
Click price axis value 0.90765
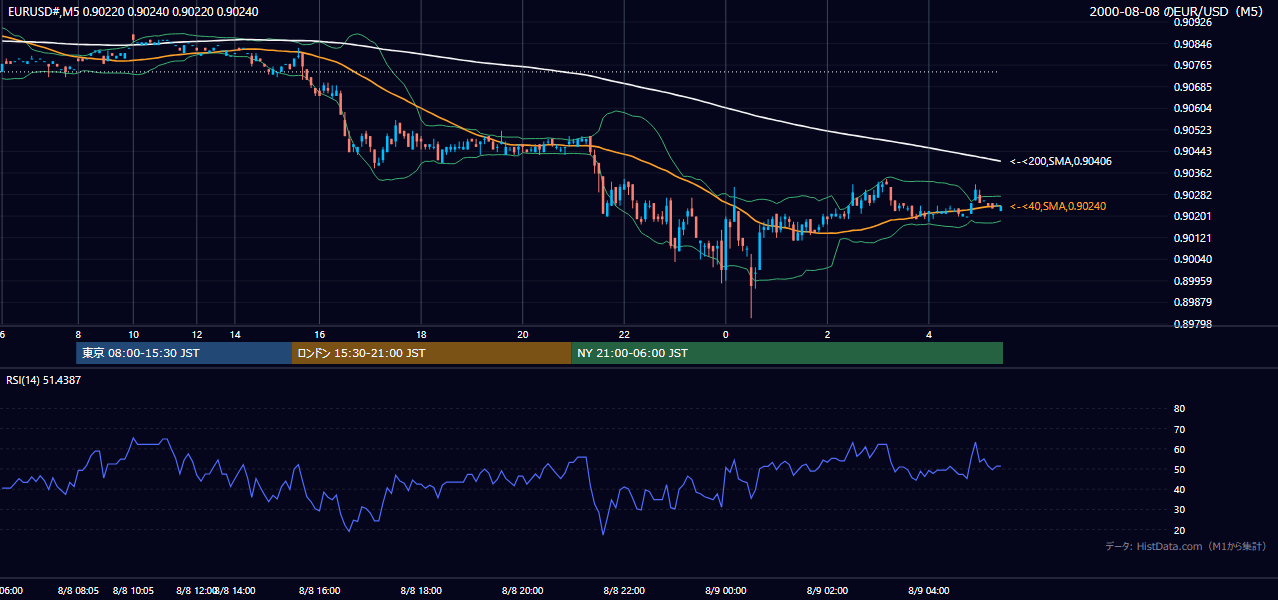coord(1193,65)
